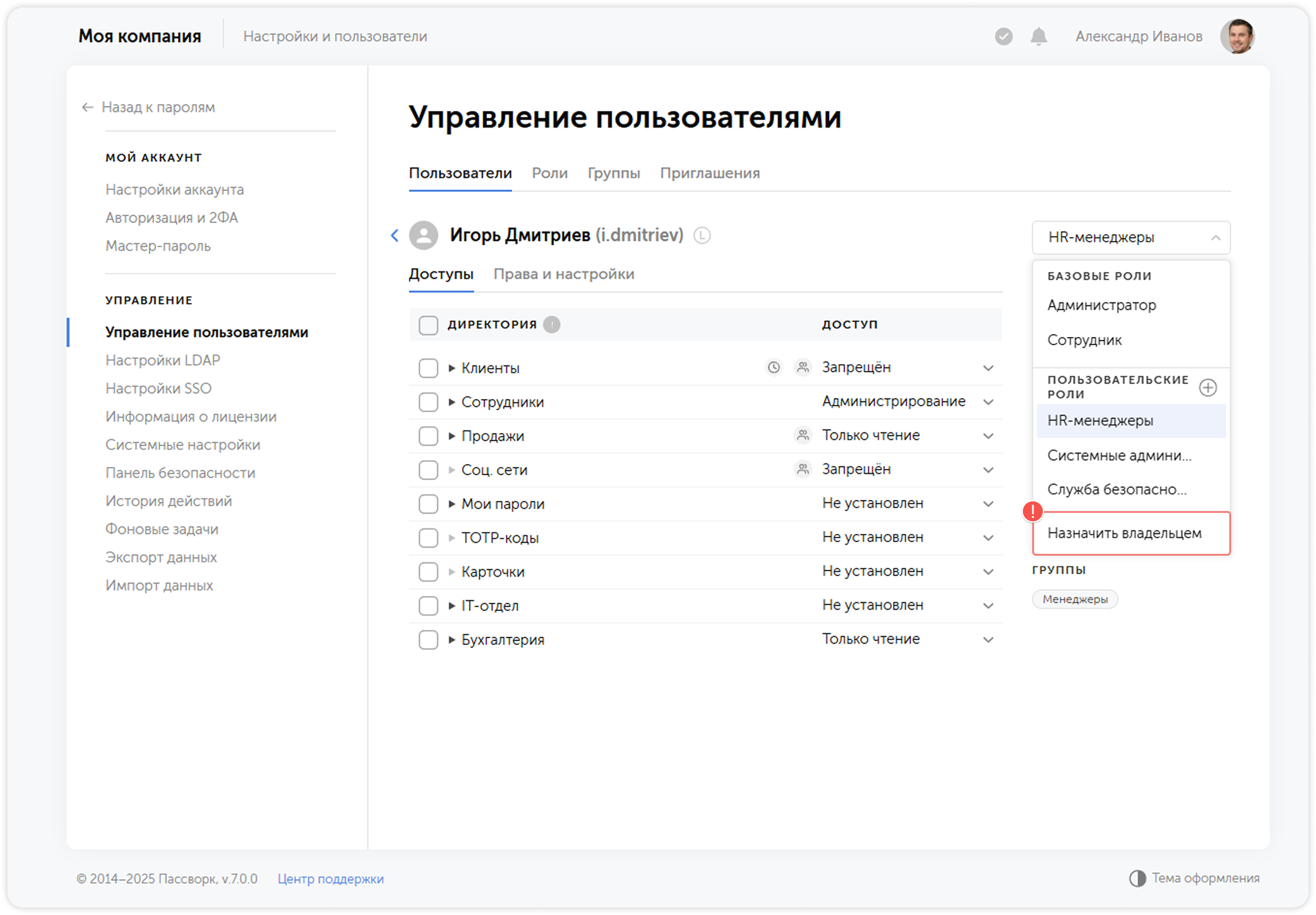1316x915 pixels.
Task: Collapse the HR-менеджеры role dropdown
Action: (x=1131, y=238)
